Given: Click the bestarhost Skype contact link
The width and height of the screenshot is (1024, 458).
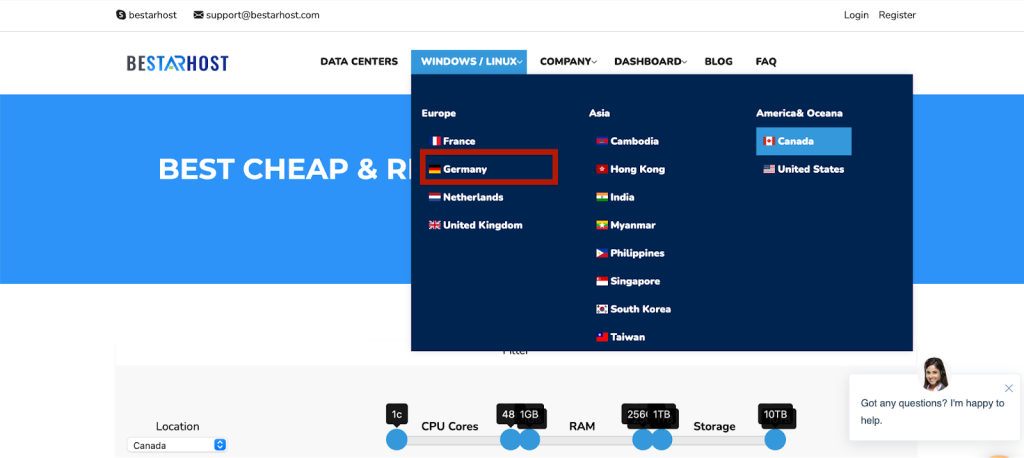Looking at the screenshot, I should pyautogui.click(x=152, y=15).
